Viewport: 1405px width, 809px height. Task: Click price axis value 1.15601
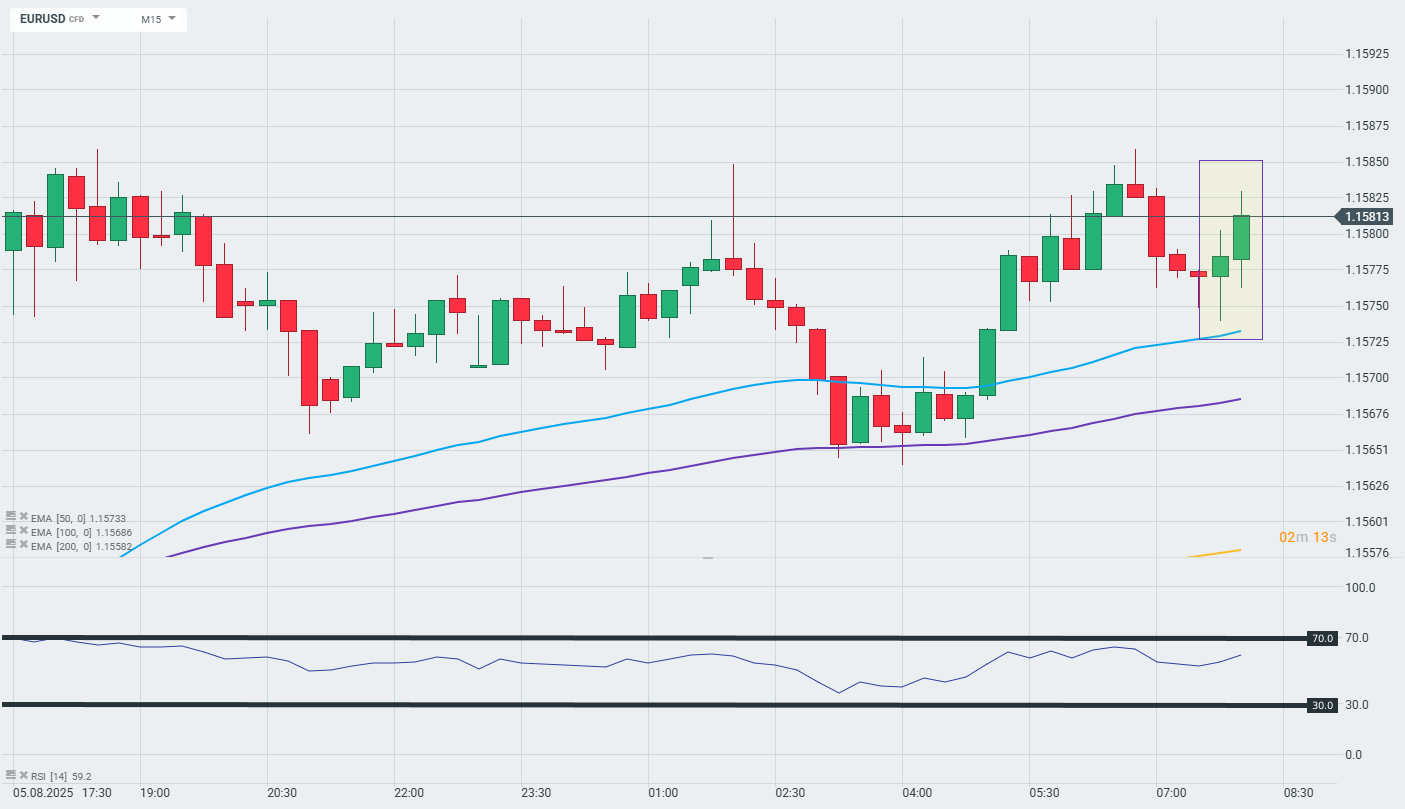point(1367,522)
